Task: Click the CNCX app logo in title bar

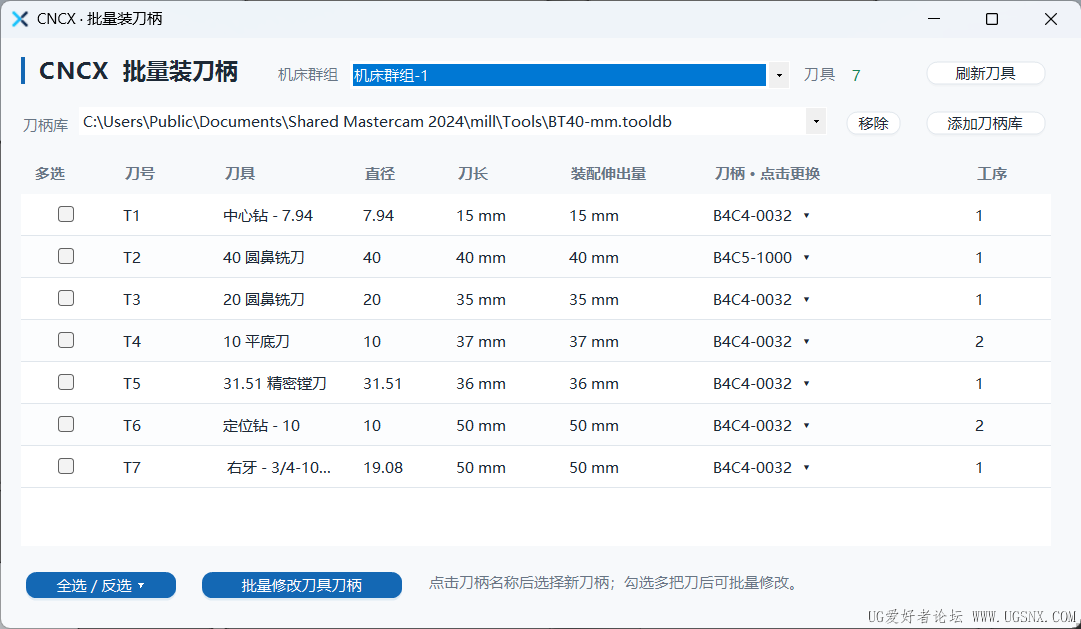Action: 20,19
